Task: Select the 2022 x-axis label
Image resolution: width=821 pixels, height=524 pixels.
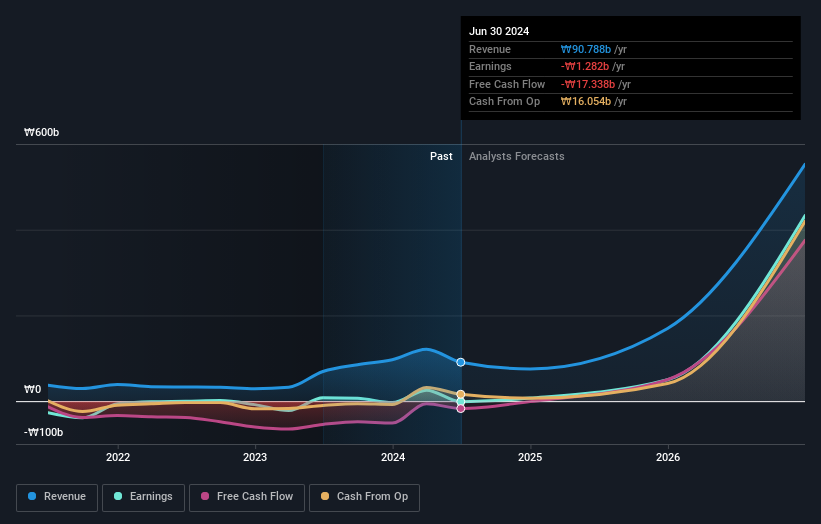Action: pyautogui.click(x=118, y=458)
